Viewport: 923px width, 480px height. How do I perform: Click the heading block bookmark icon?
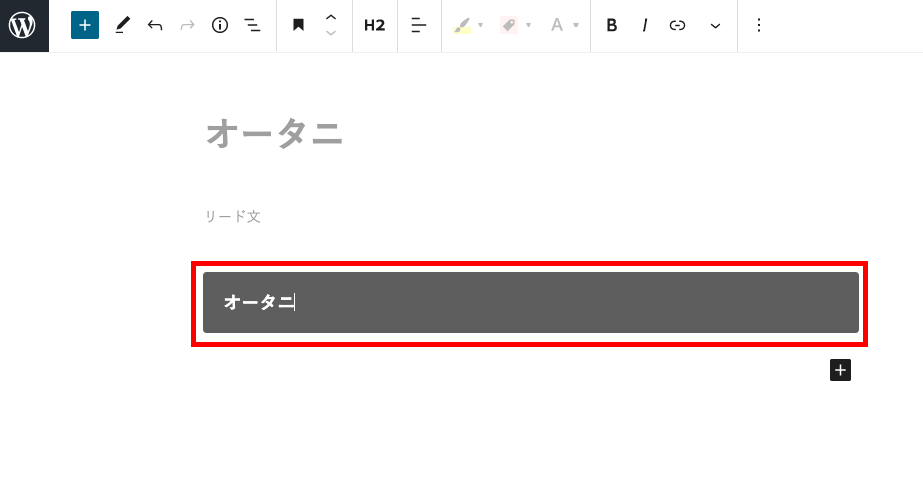coord(298,25)
